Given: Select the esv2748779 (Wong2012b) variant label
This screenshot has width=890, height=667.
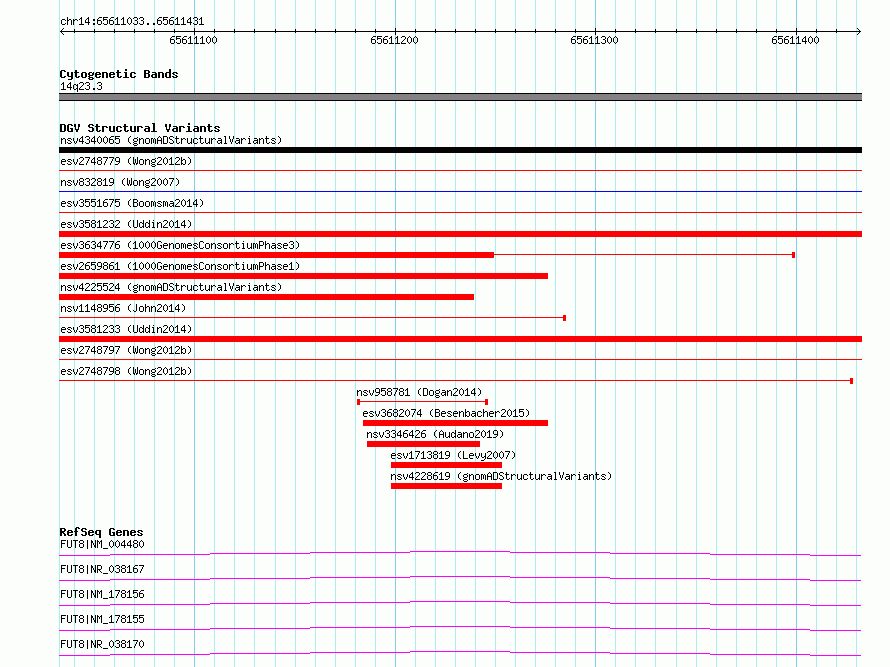Looking at the screenshot, I should click(x=126, y=161).
